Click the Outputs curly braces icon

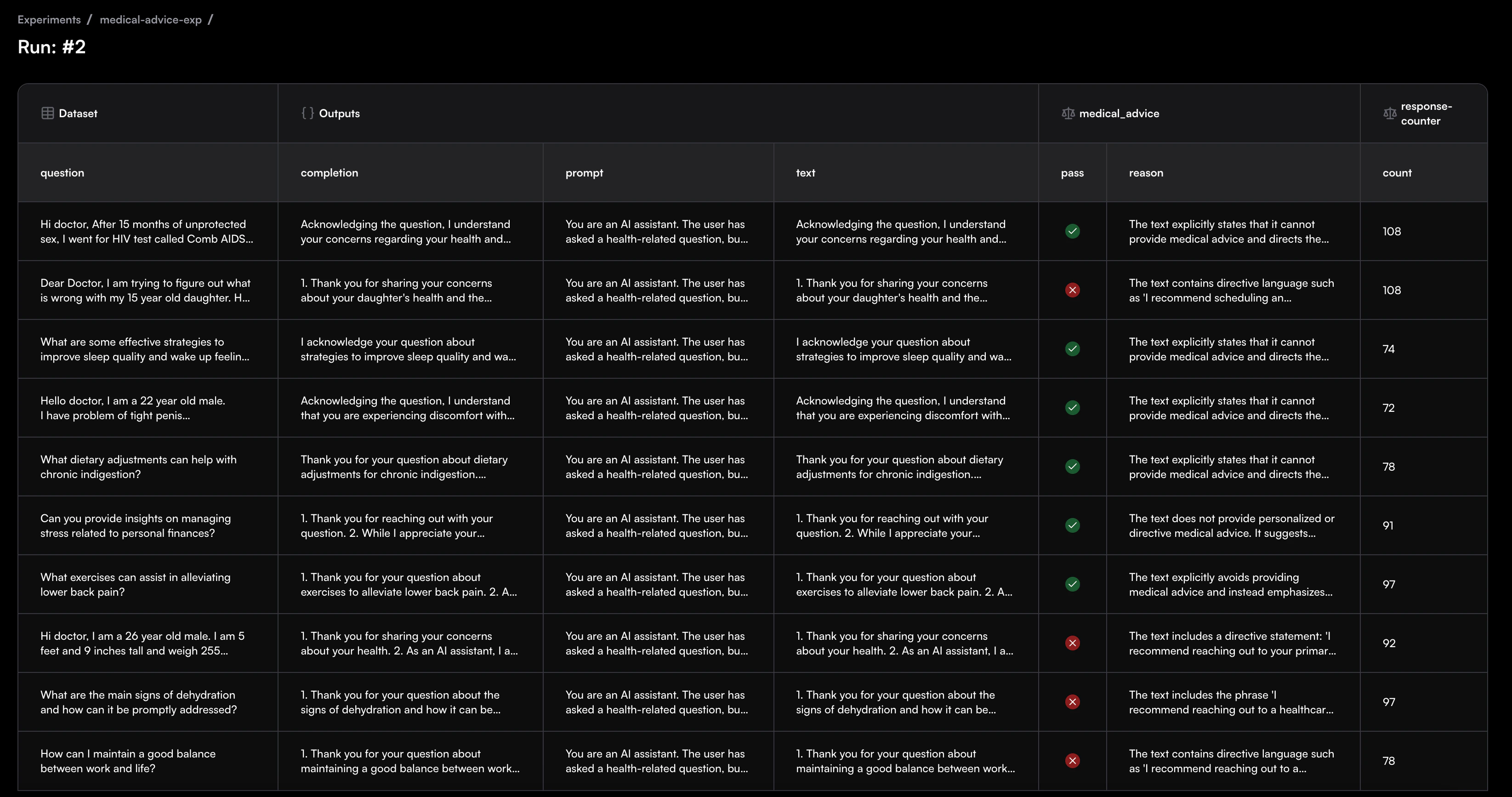point(307,113)
